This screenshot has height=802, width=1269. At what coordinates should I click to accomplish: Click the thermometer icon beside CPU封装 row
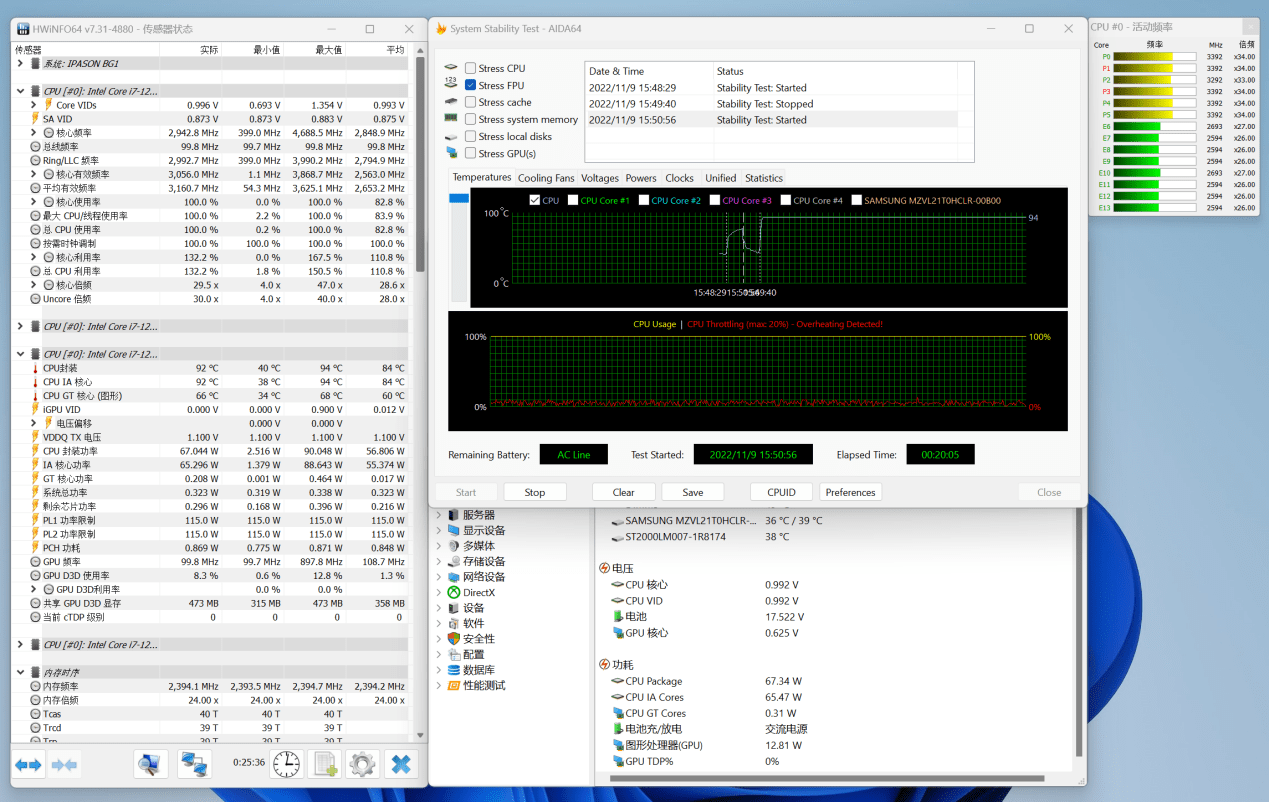click(35, 368)
